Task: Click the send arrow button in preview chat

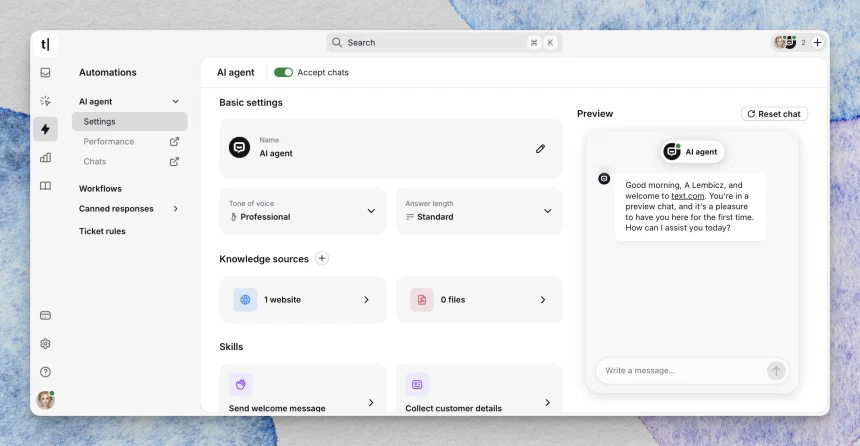Action: [776, 371]
